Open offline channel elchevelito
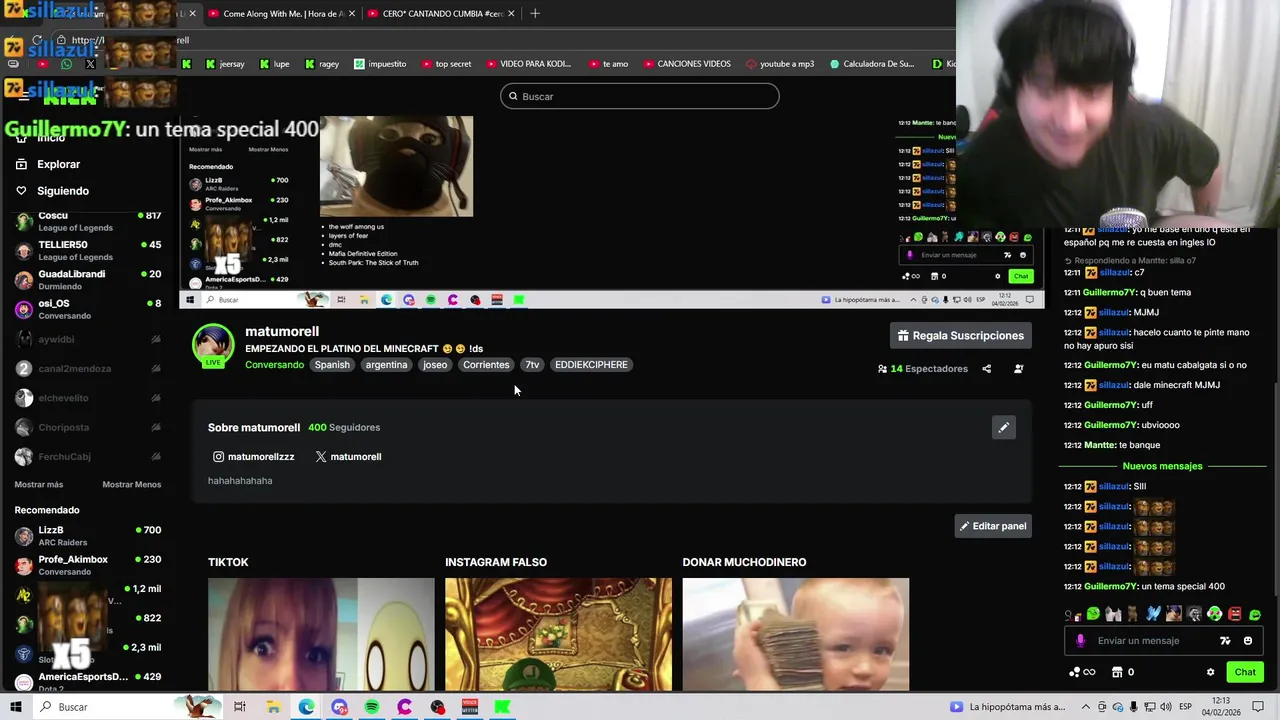Image resolution: width=1280 pixels, height=720 pixels. point(88,398)
